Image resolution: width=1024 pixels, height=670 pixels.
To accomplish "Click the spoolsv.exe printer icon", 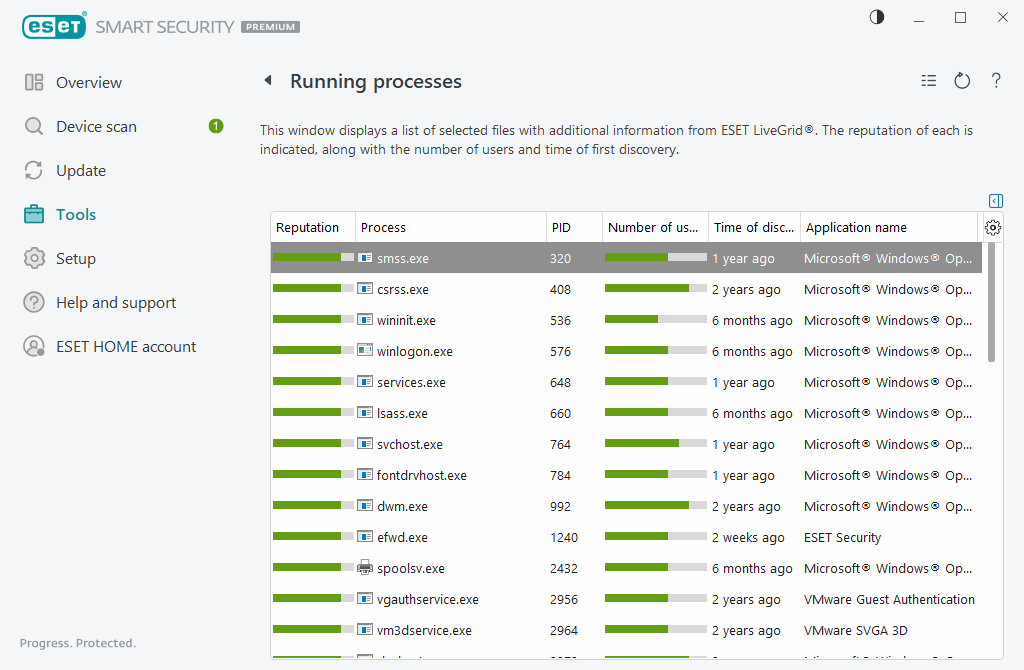I will coord(365,567).
